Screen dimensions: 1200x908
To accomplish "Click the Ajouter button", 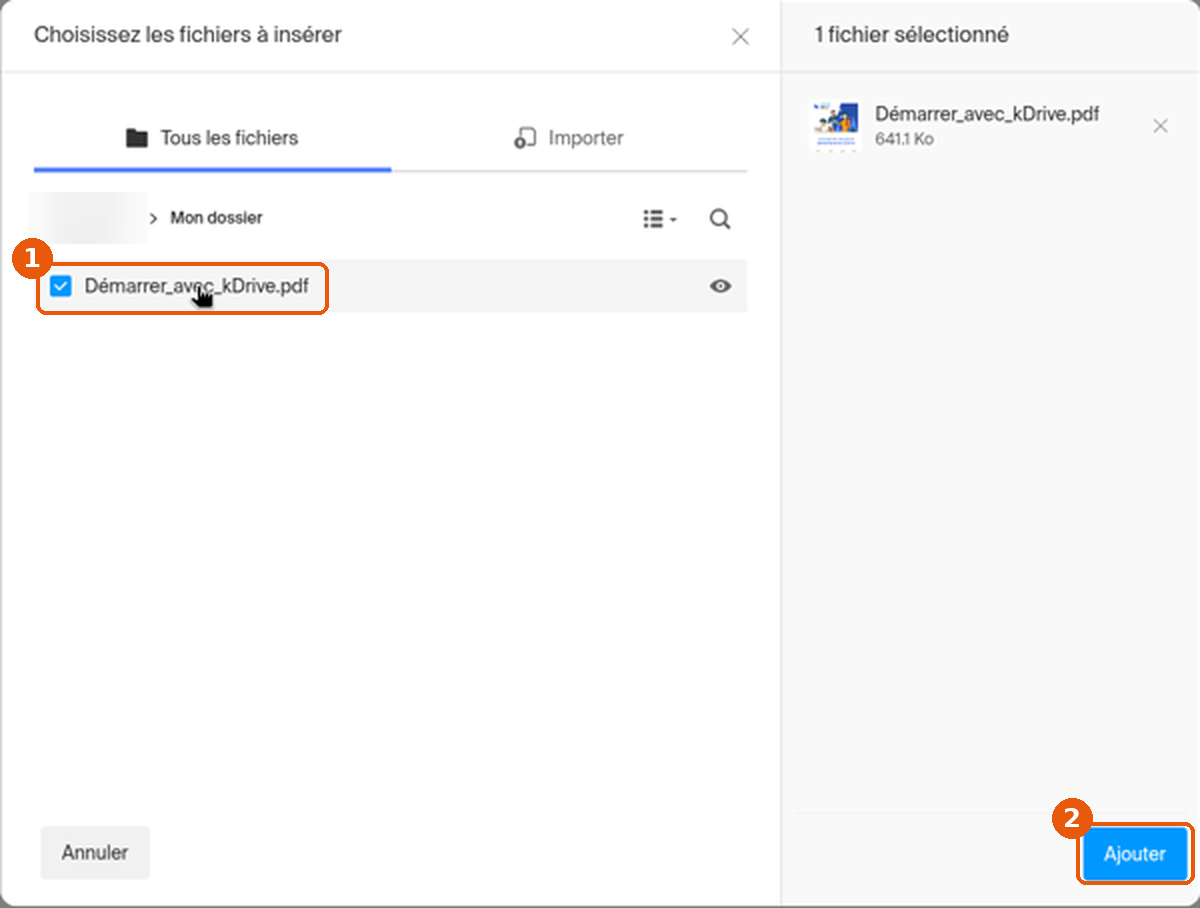I will pos(1135,854).
